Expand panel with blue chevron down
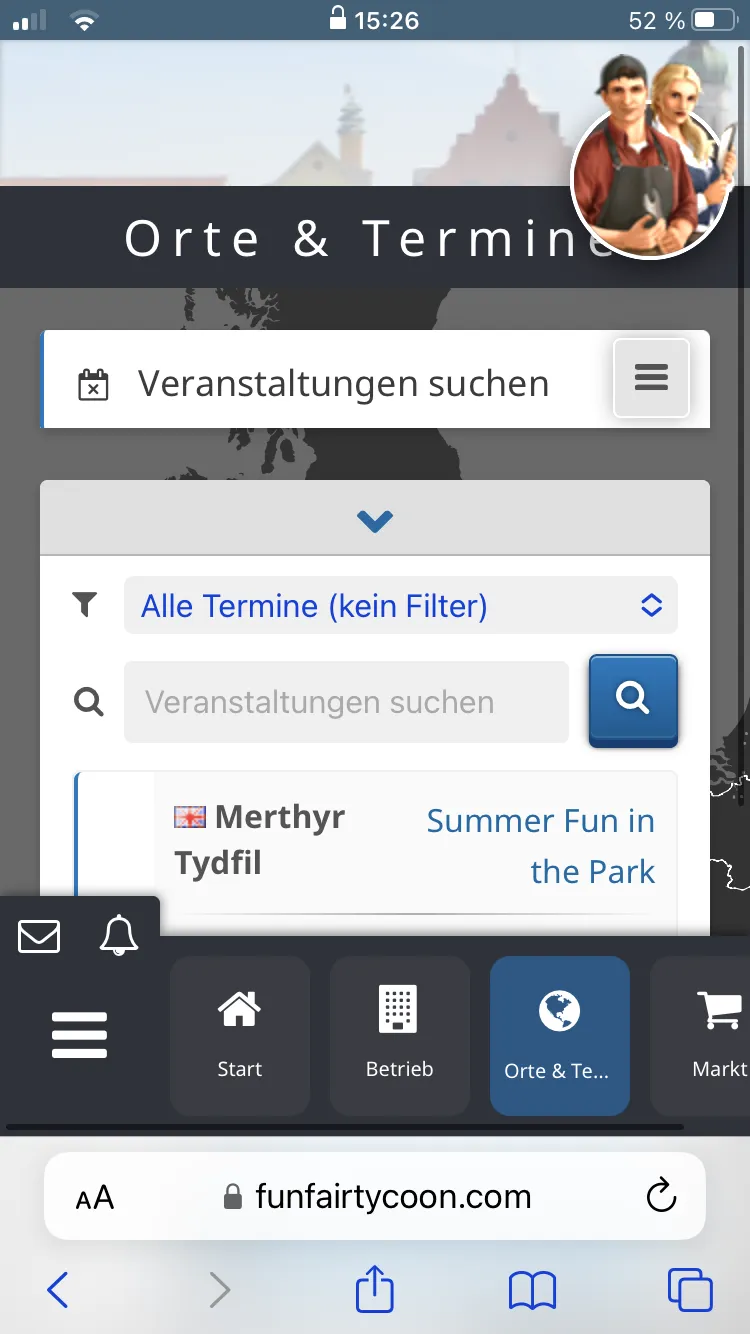This screenshot has width=750, height=1334. [x=375, y=520]
